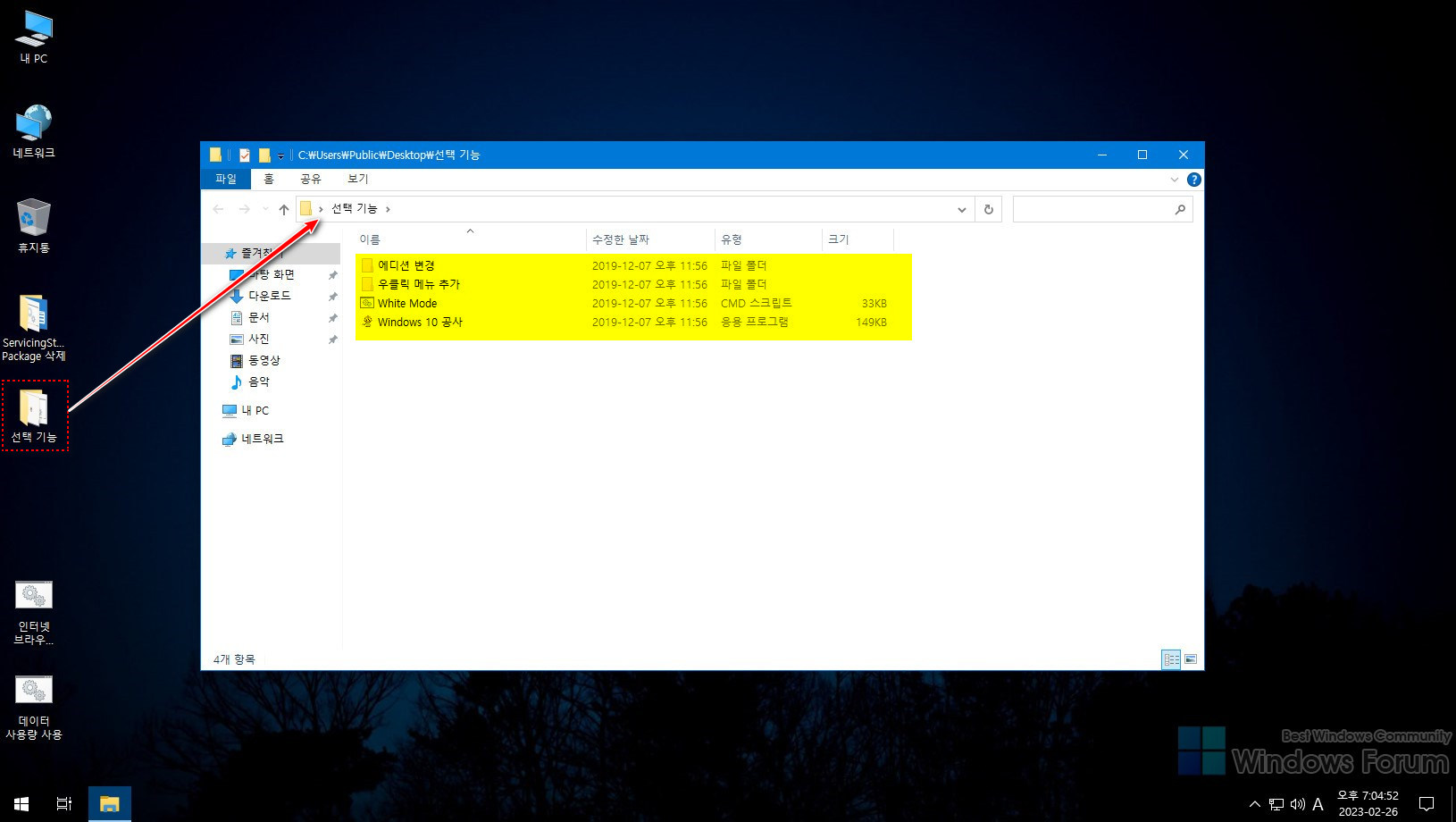Open Task View from the taskbar
The image size is (1456, 822).
coord(64,804)
